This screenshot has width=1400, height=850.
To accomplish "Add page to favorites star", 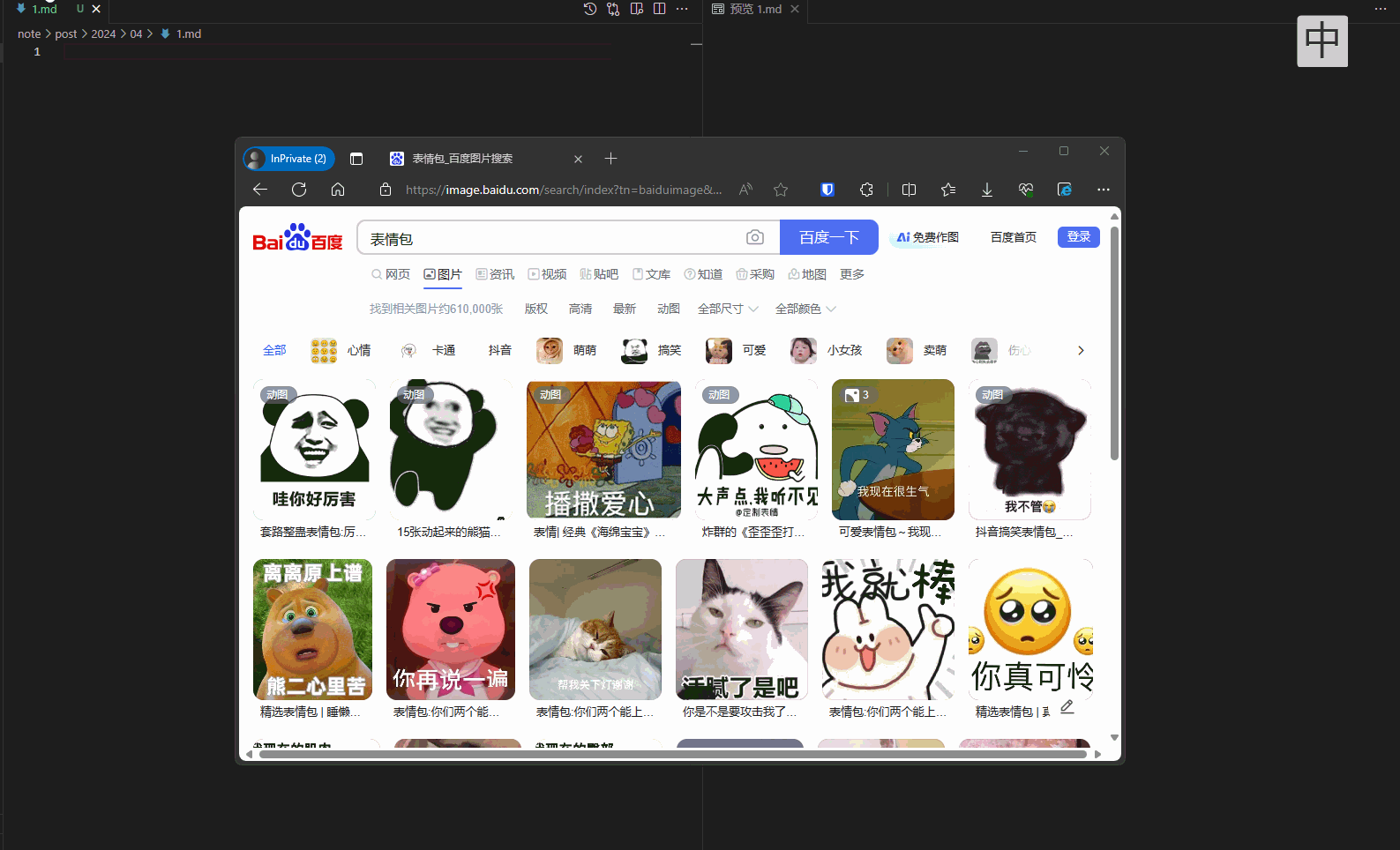I will (x=781, y=190).
